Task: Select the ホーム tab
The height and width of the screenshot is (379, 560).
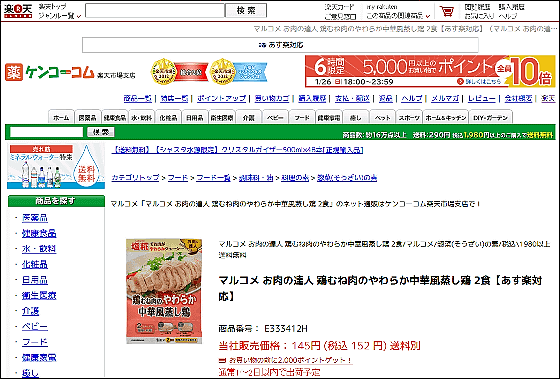Action: coord(61,117)
